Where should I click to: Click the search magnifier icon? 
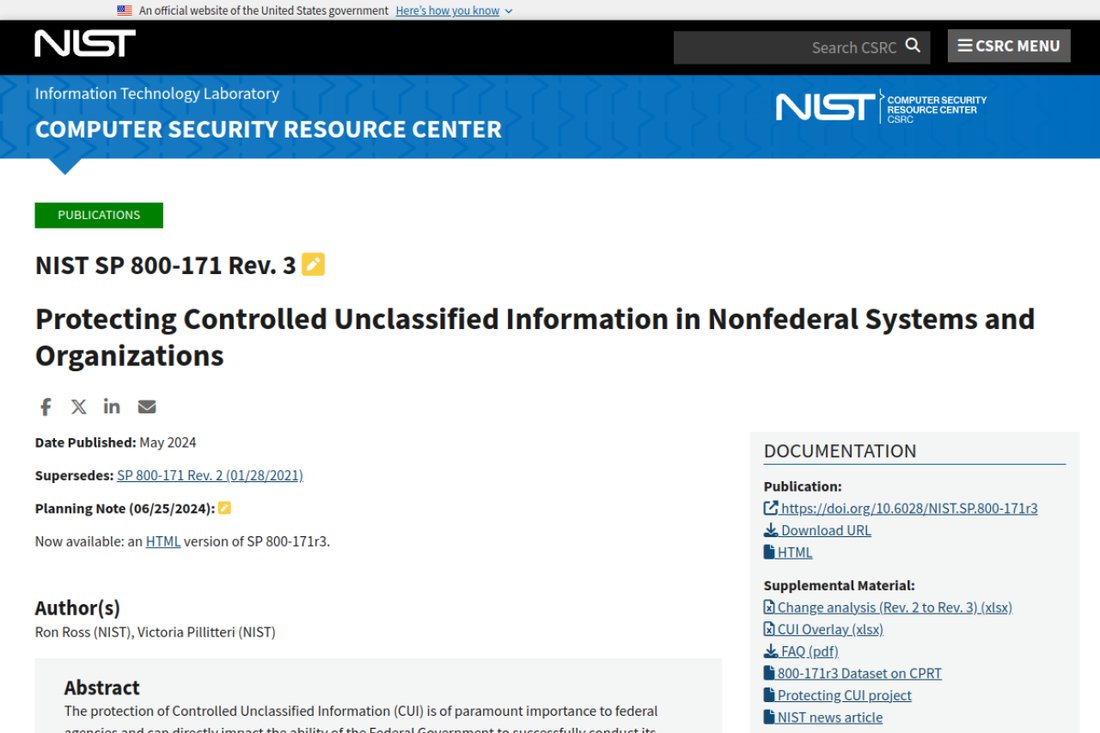click(x=913, y=46)
